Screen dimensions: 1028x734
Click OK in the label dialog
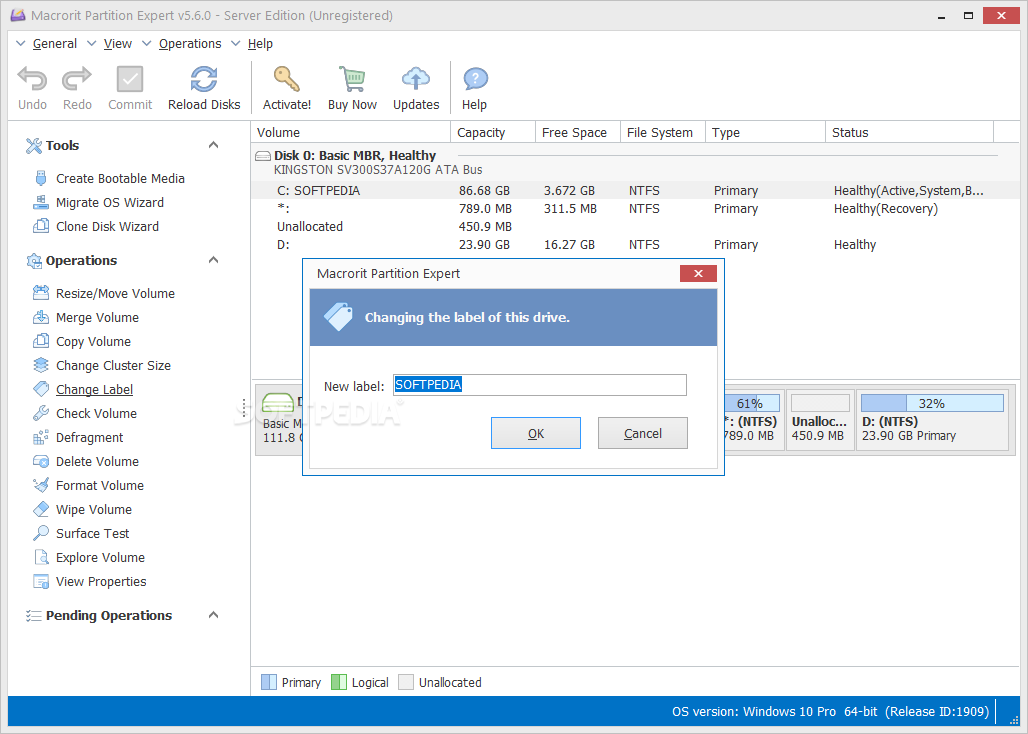[536, 433]
